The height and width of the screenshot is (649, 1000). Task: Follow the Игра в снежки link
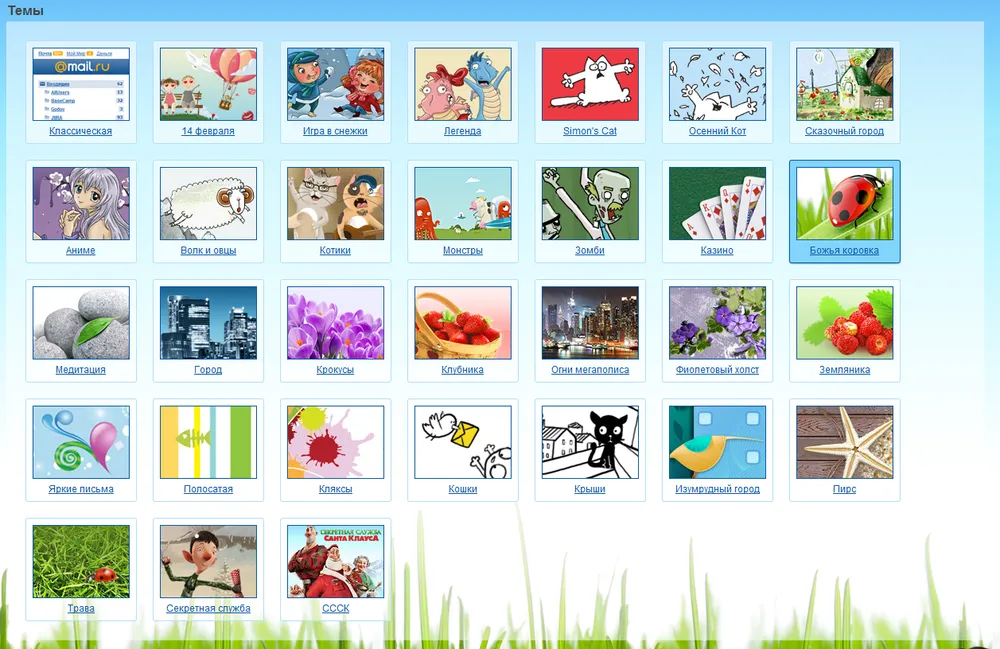pos(335,131)
